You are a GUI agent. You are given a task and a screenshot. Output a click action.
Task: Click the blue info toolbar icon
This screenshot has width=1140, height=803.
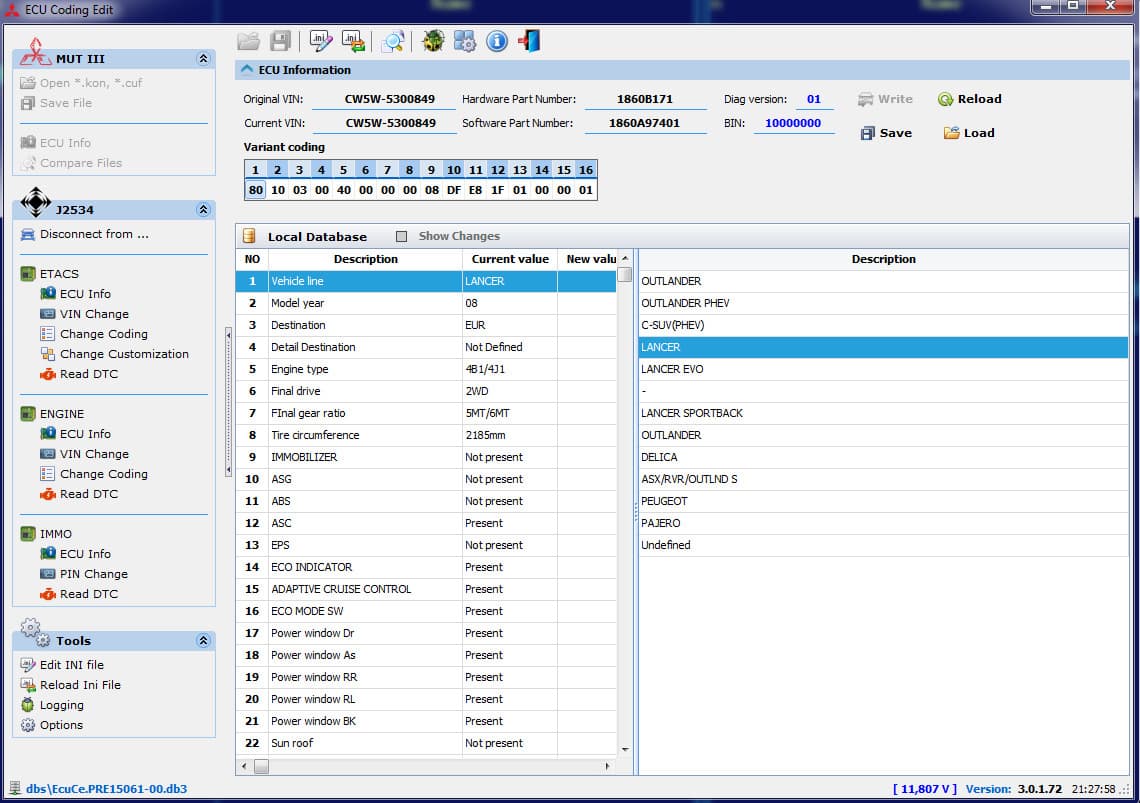click(497, 41)
